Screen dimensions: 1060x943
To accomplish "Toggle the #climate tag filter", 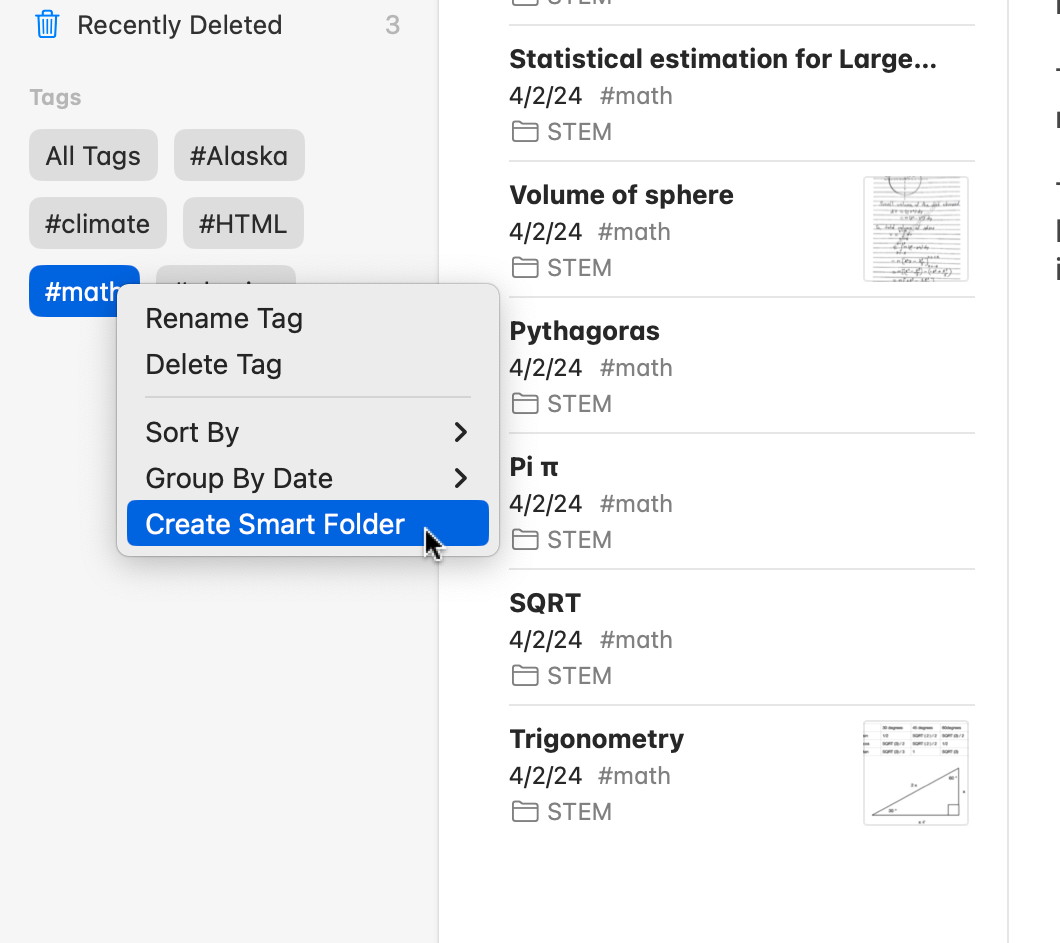I will pyautogui.click(x=97, y=224).
